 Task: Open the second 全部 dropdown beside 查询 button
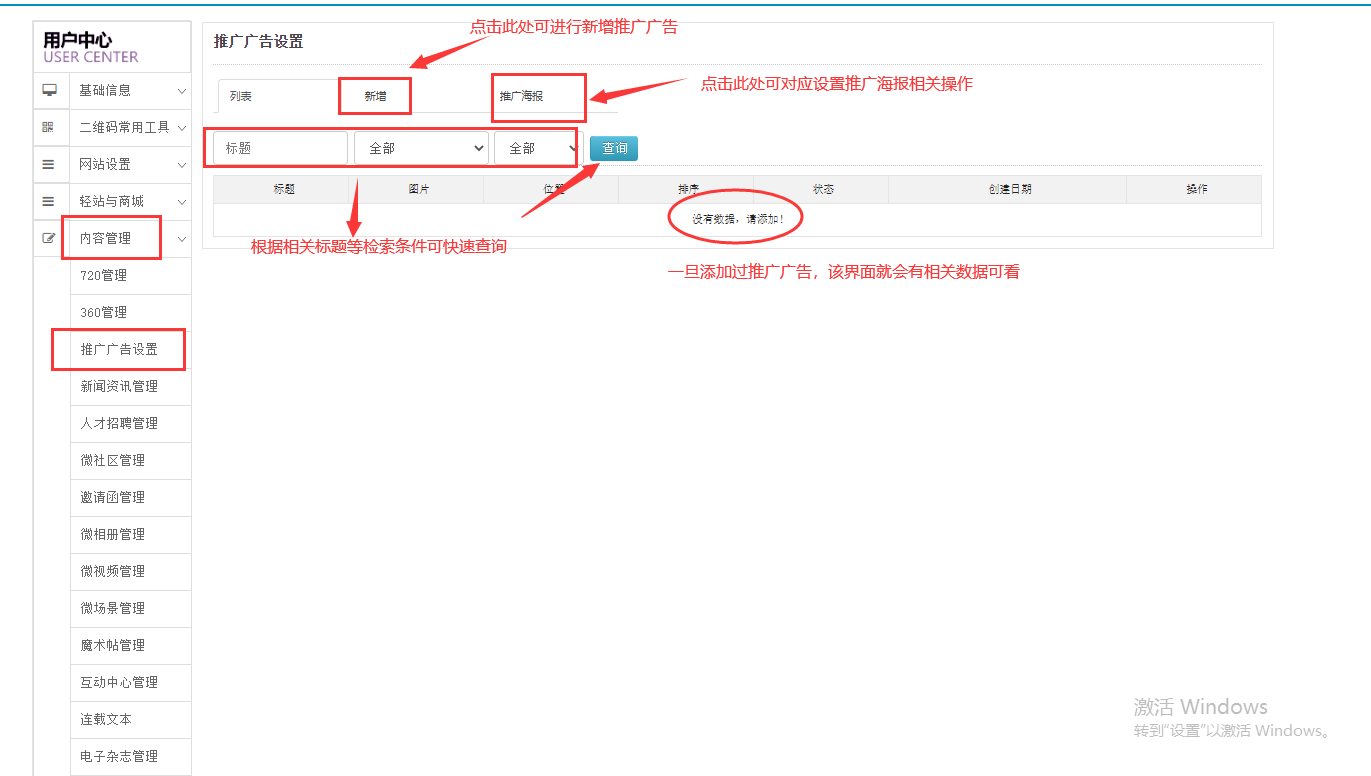(537, 148)
